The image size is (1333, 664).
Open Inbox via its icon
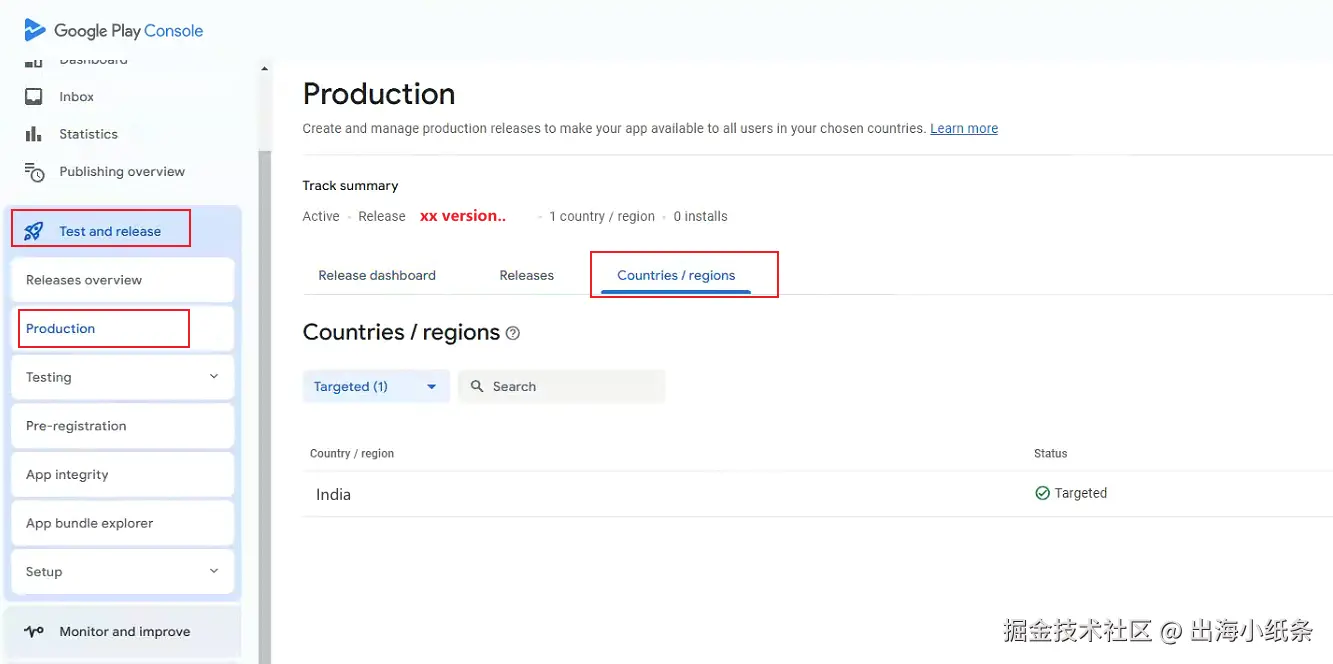34,97
